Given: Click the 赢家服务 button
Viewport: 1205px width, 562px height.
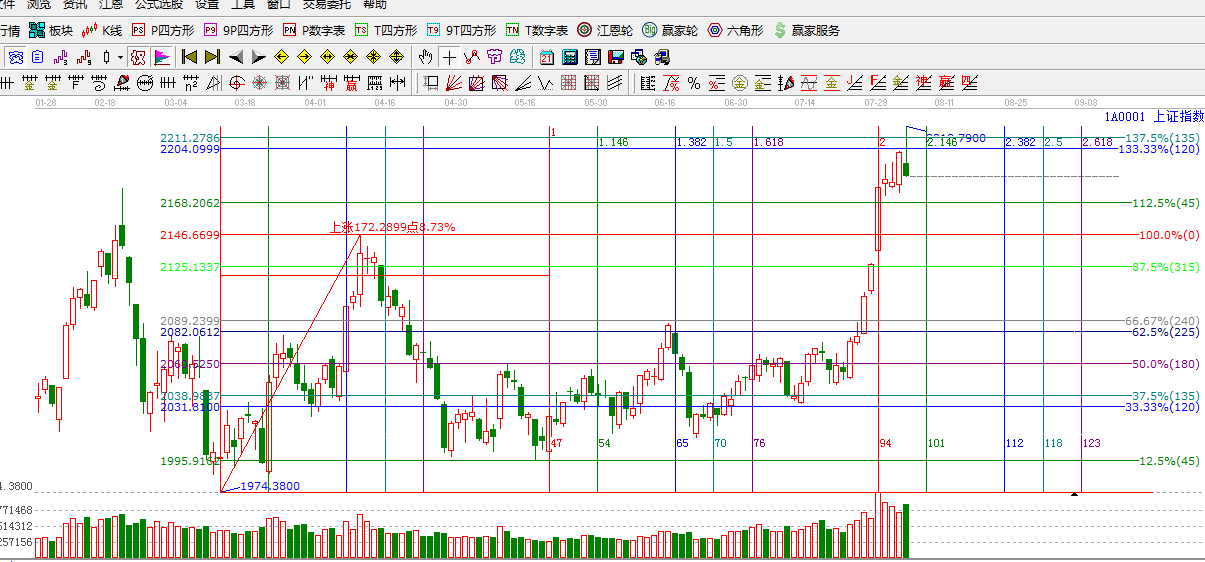Looking at the screenshot, I should (x=806, y=30).
